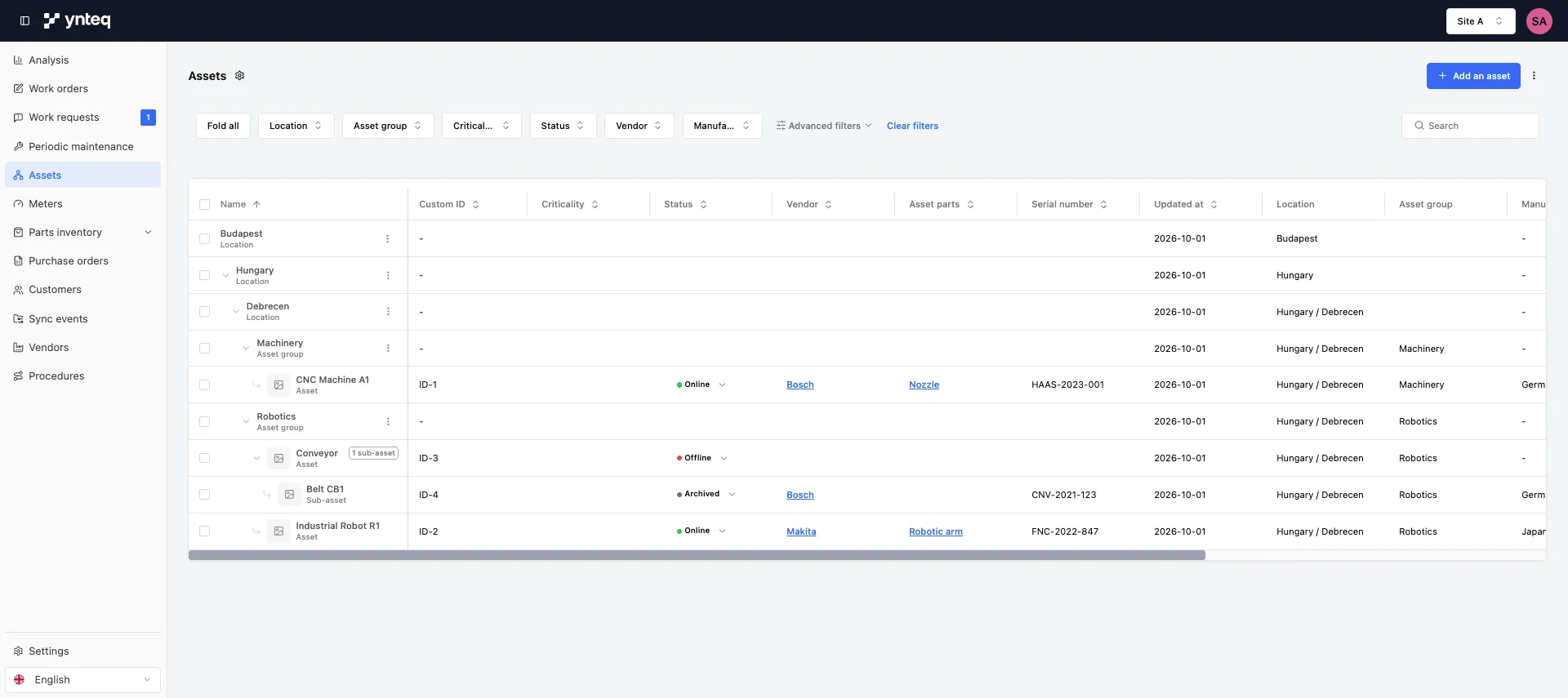Image resolution: width=1568 pixels, height=698 pixels.
Task: Go to Work orders in sidebar
Action: click(x=82, y=89)
